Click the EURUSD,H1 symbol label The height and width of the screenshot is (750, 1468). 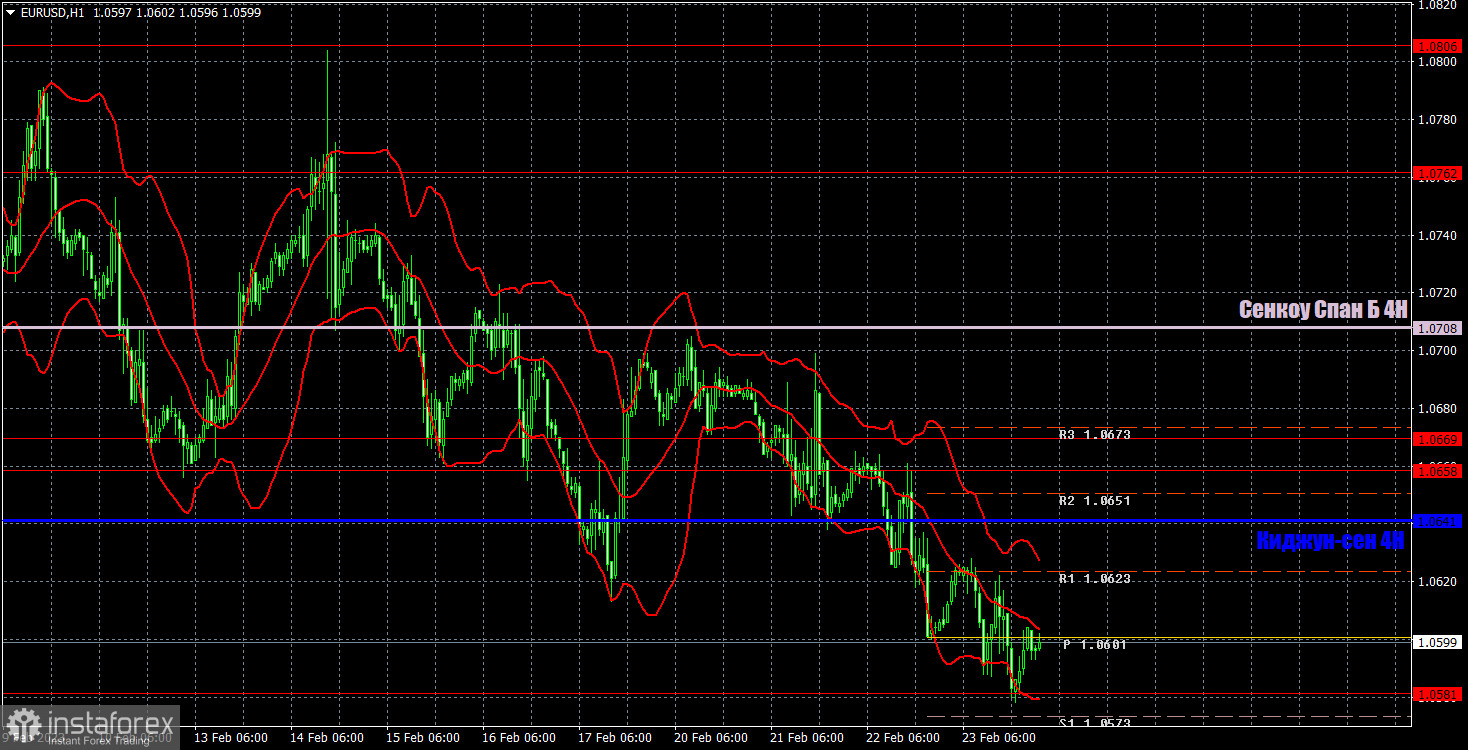coord(53,13)
